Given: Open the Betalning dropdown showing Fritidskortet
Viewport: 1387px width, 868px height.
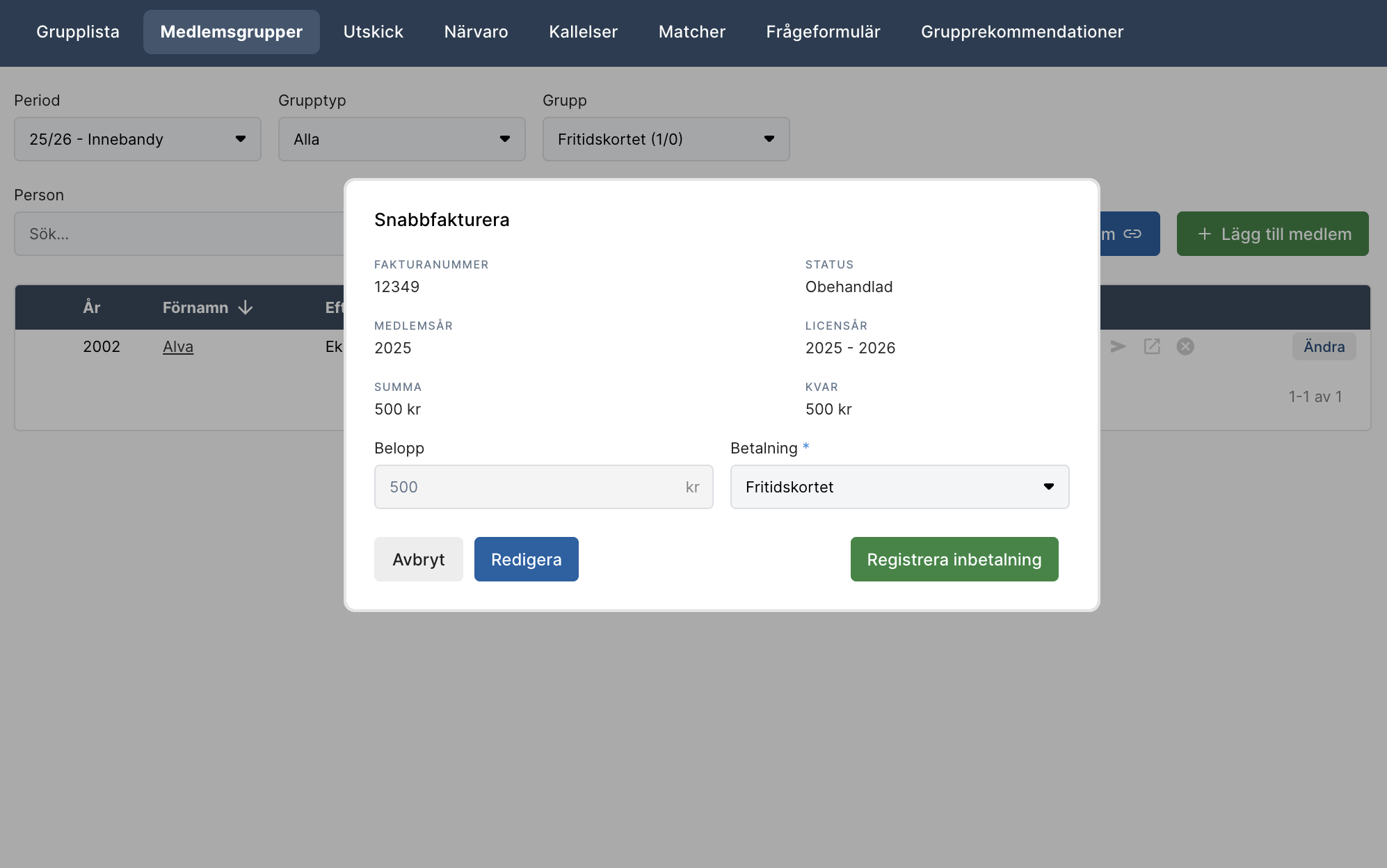Looking at the screenshot, I should point(899,487).
